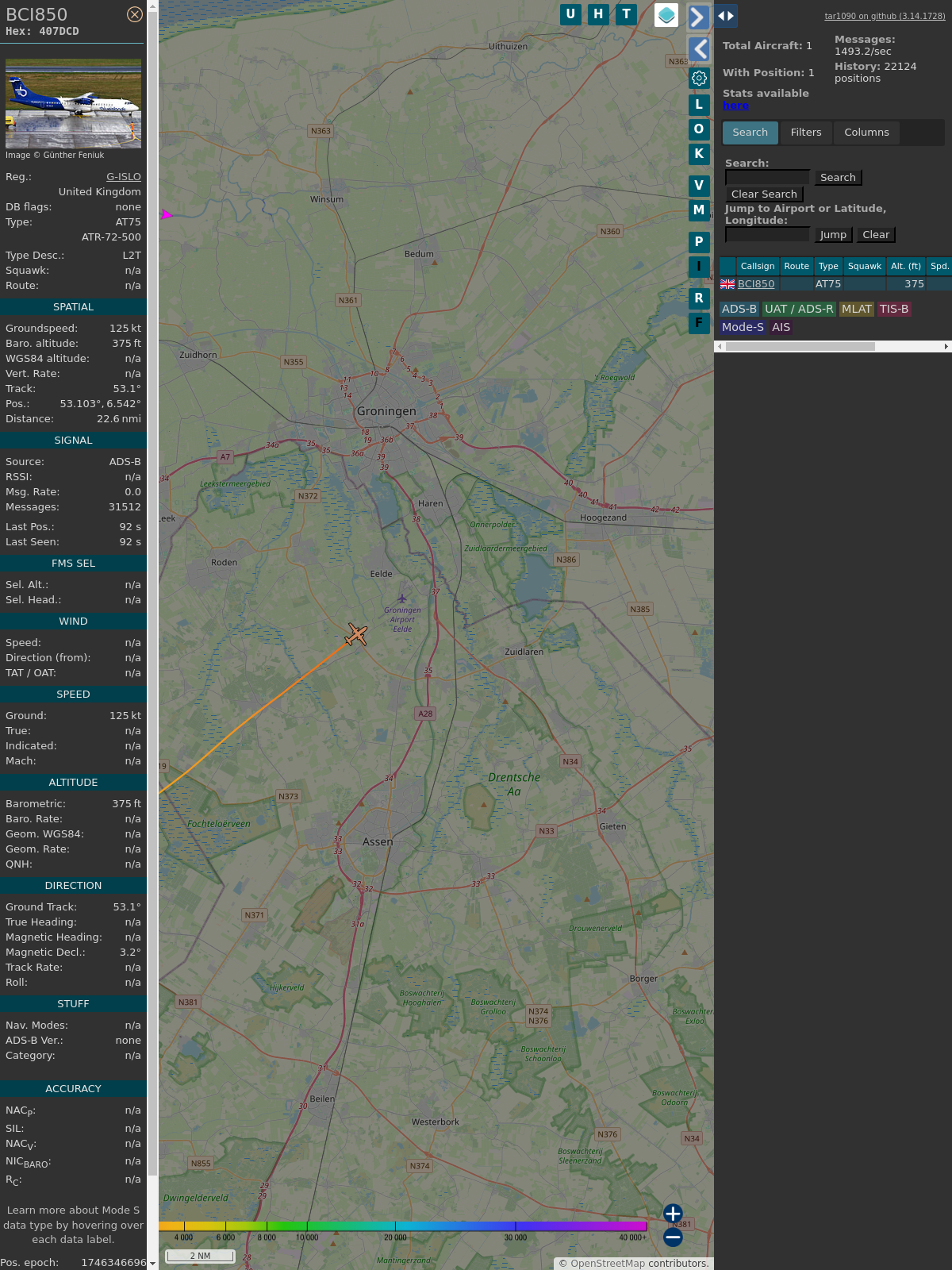The image size is (952, 1270).
Task: Click the Clear Search button
Action: [x=764, y=194]
